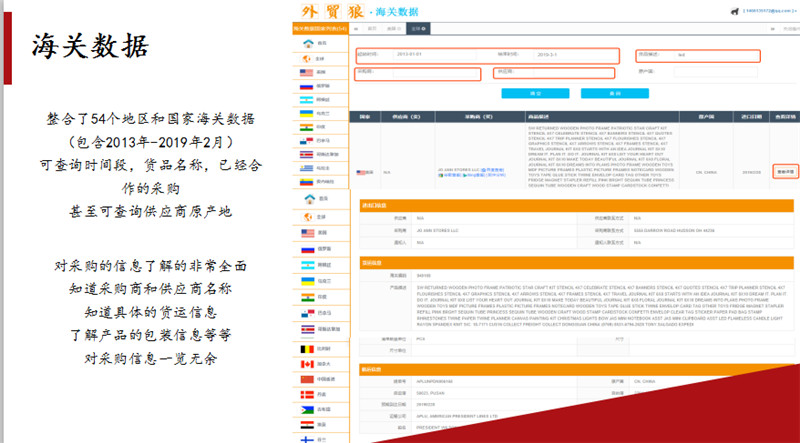The height and width of the screenshot is (443, 800).
Task: Pick the Argentina flag in the detail-page sidebar
Action: tap(308, 265)
